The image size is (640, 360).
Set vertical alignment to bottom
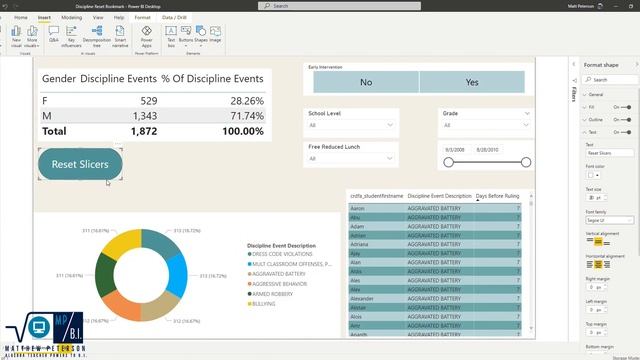tap(607, 242)
